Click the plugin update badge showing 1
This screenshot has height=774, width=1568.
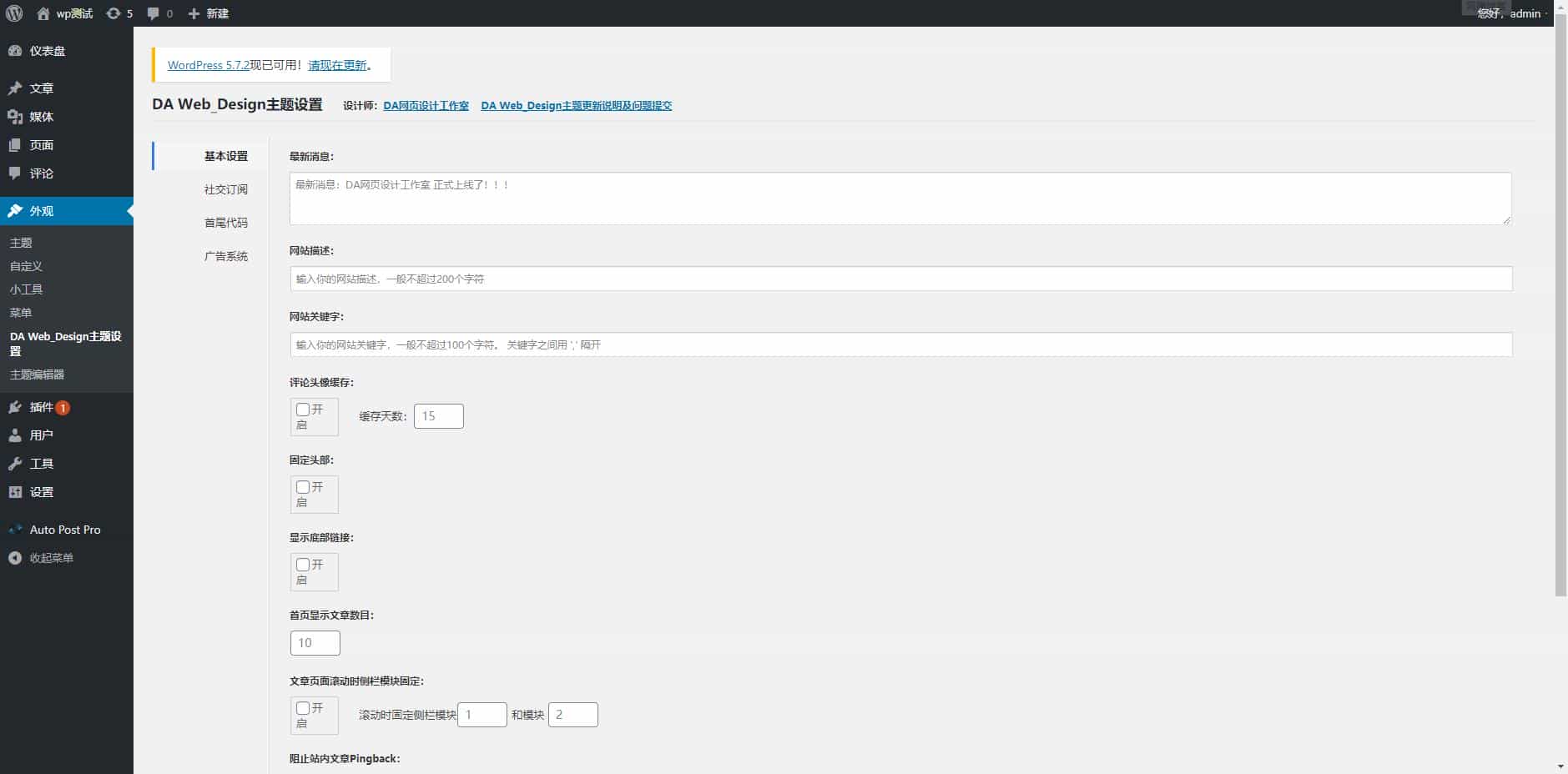pos(63,408)
